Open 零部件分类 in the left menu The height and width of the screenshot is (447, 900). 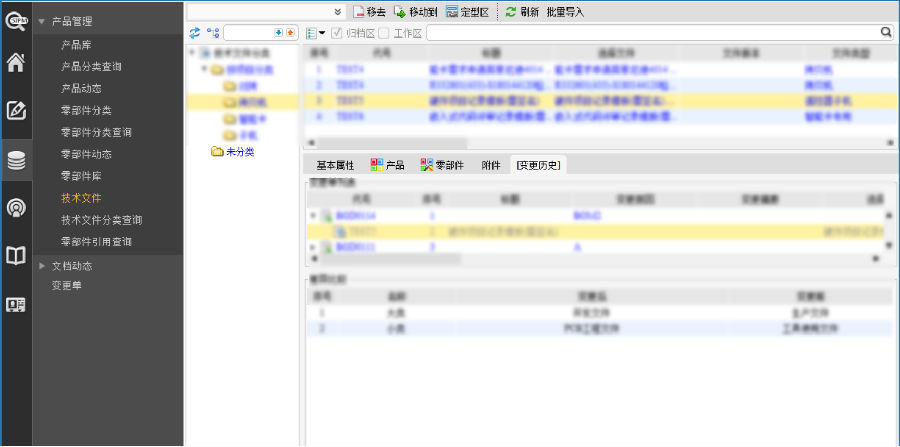coord(86,110)
